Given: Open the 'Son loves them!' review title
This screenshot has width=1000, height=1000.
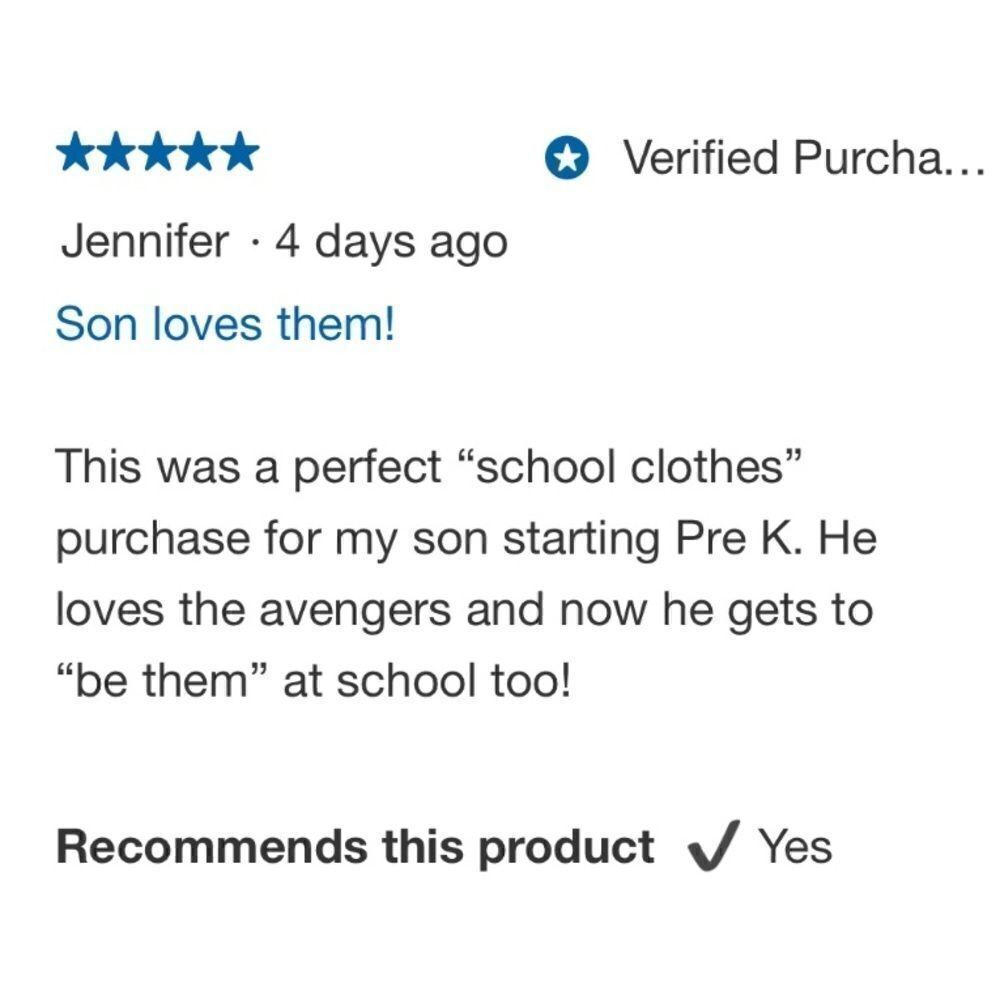Looking at the screenshot, I should click(225, 324).
